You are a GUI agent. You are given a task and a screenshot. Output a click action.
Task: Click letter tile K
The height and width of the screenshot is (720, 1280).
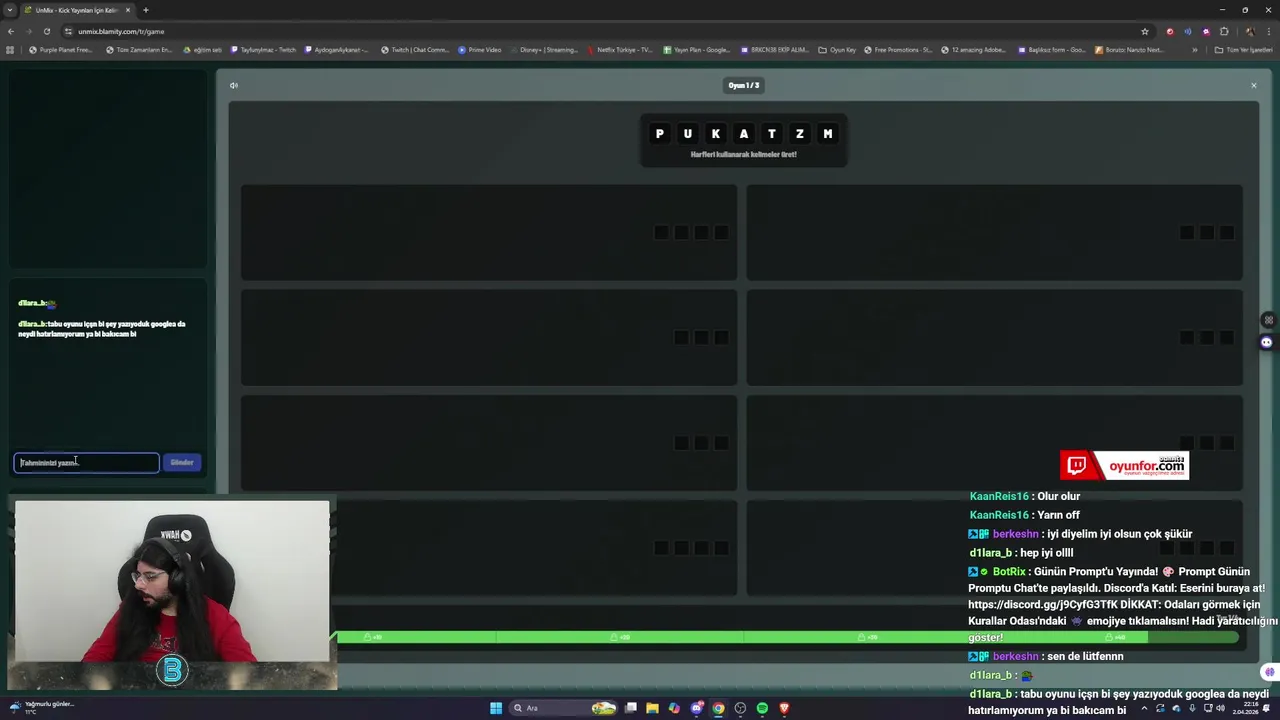tap(715, 133)
